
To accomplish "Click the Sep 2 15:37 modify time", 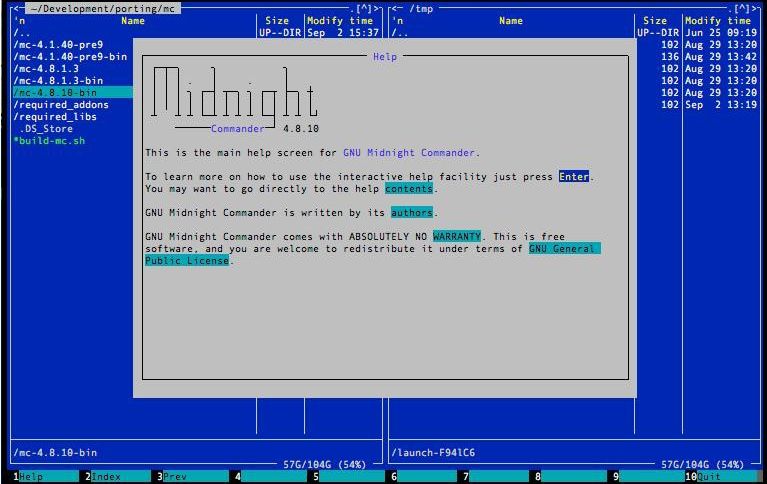I will coord(343,33).
